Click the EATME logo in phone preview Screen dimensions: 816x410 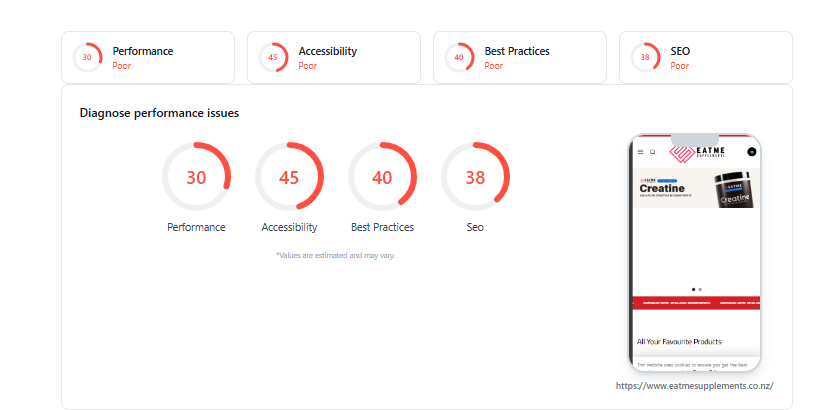pos(697,152)
